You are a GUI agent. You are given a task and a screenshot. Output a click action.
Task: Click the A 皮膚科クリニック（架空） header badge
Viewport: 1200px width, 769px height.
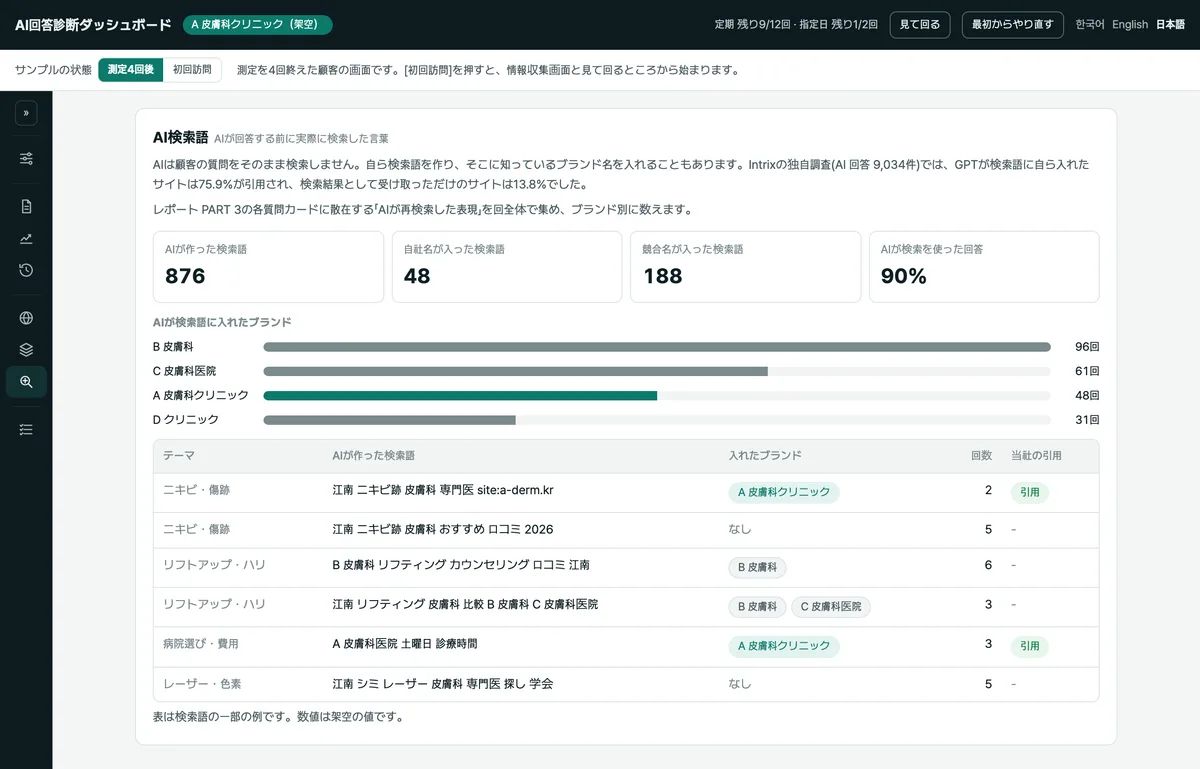point(257,25)
